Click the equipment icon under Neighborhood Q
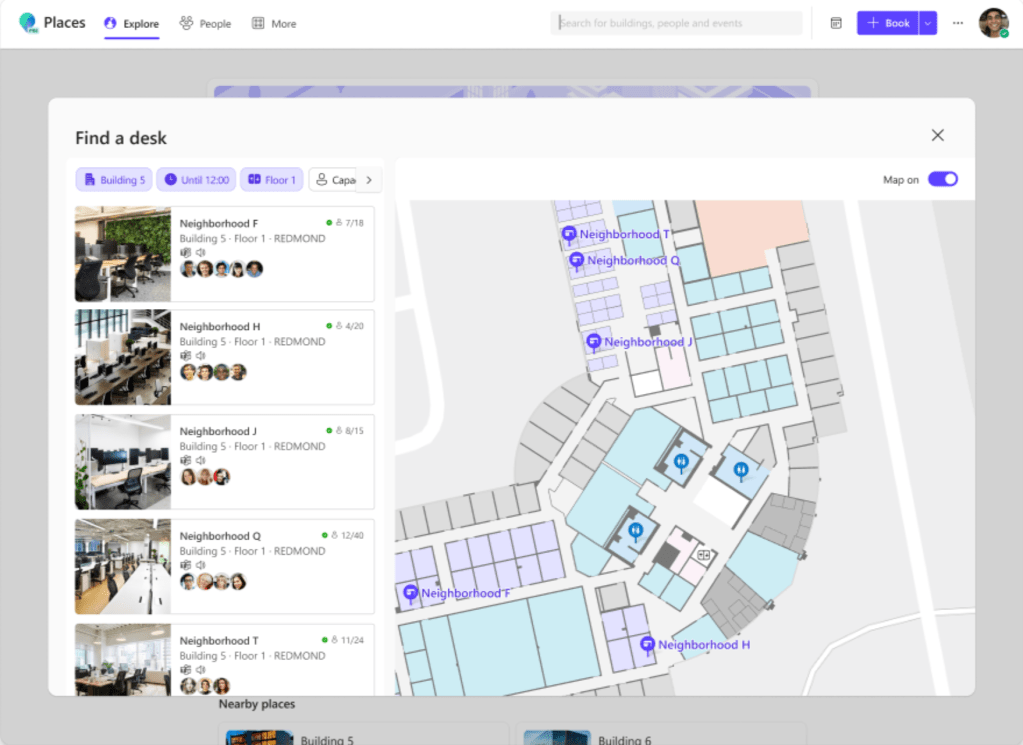Viewport: 1023px width, 745px height. pyautogui.click(x=185, y=565)
